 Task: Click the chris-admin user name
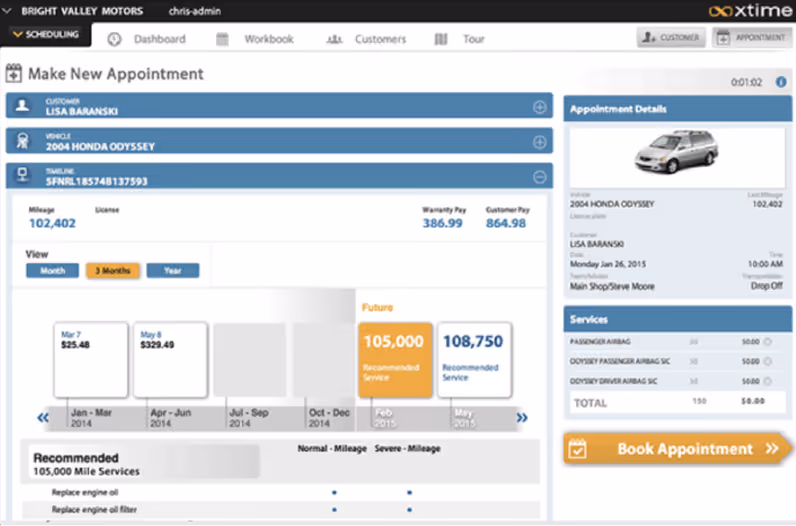coord(194,11)
